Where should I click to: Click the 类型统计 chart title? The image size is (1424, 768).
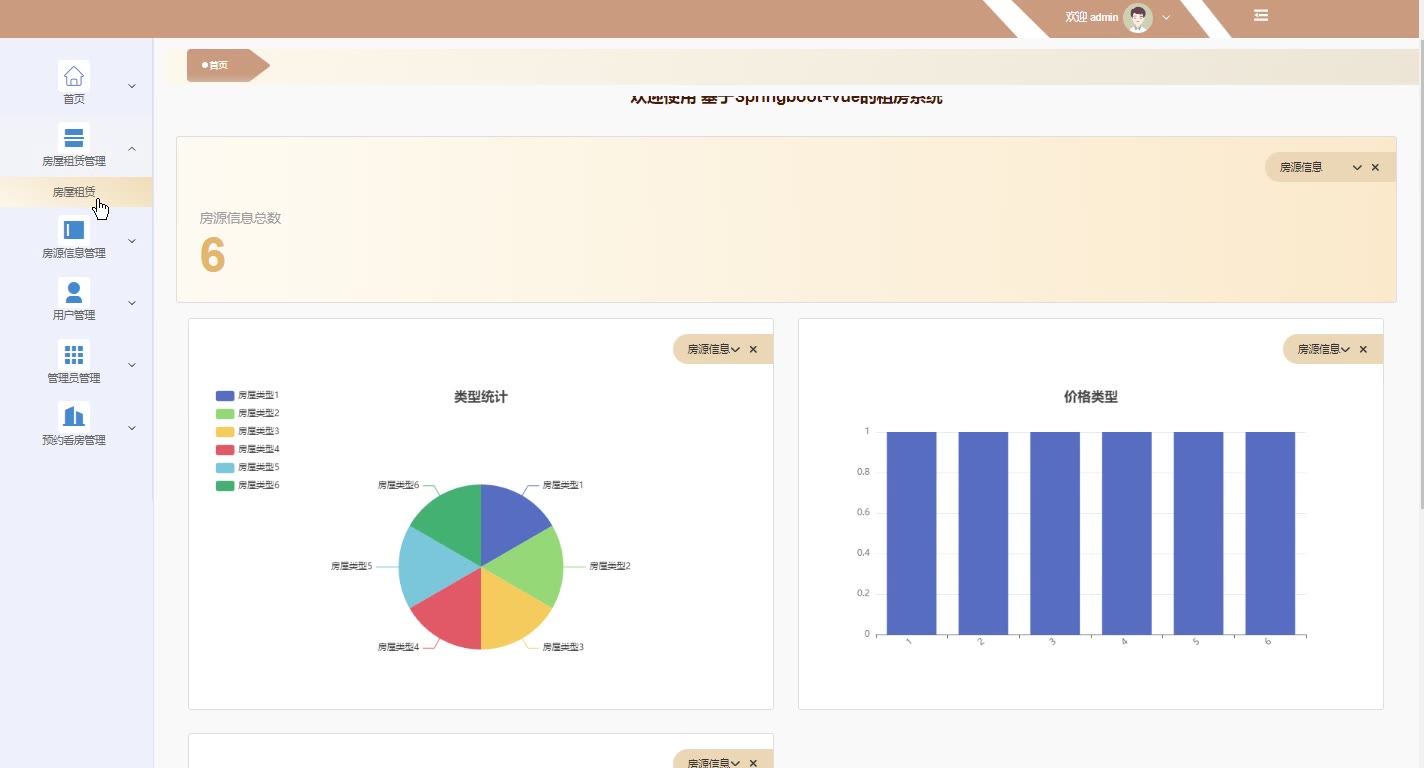pyautogui.click(x=481, y=397)
